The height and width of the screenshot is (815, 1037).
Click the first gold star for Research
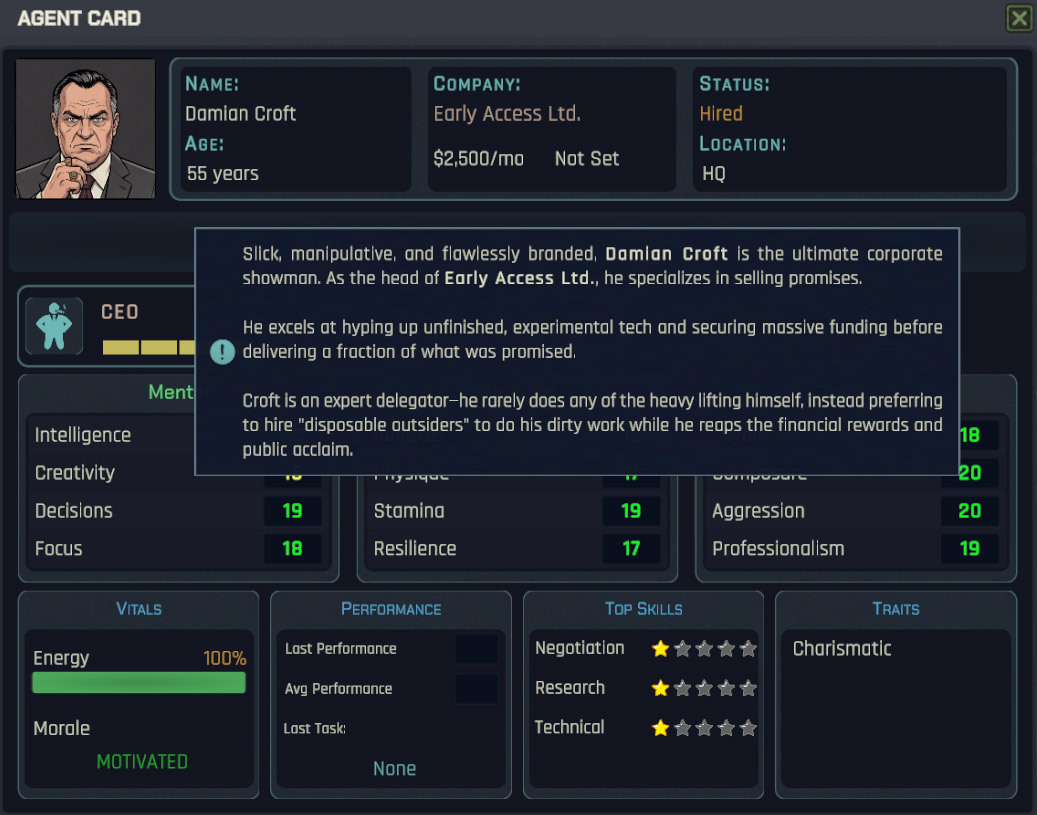tap(660, 688)
